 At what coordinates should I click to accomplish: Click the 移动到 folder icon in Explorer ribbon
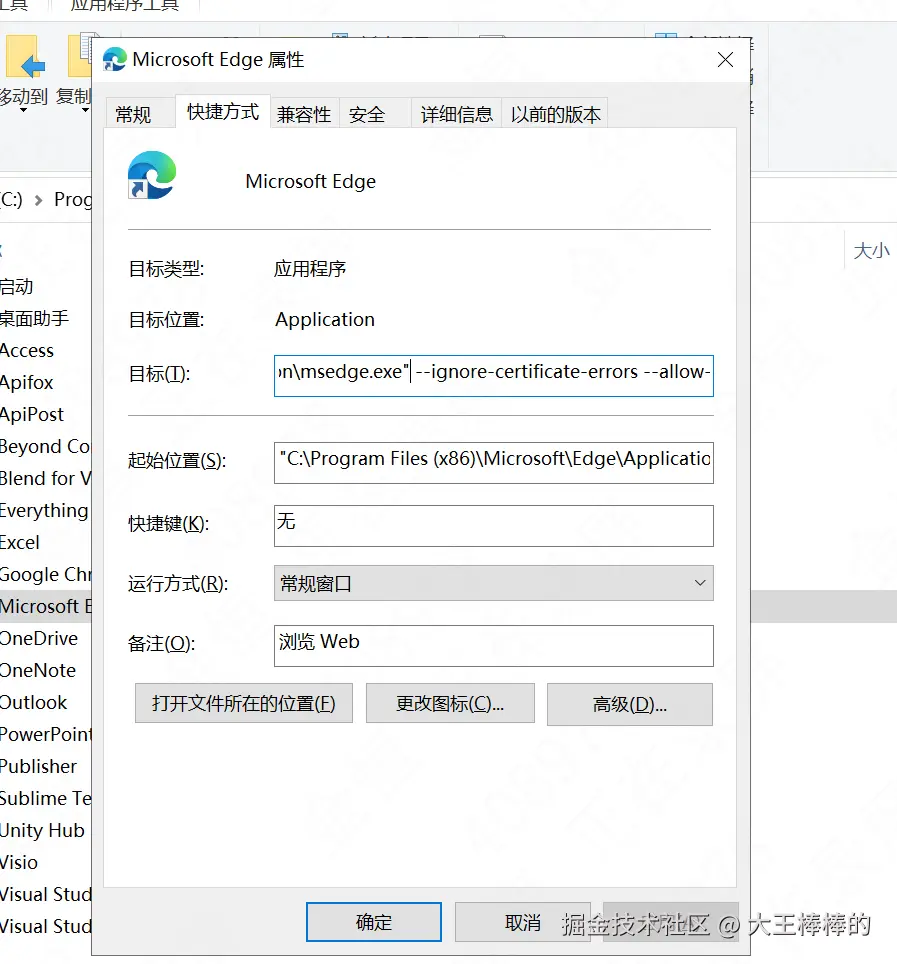click(x=25, y=57)
